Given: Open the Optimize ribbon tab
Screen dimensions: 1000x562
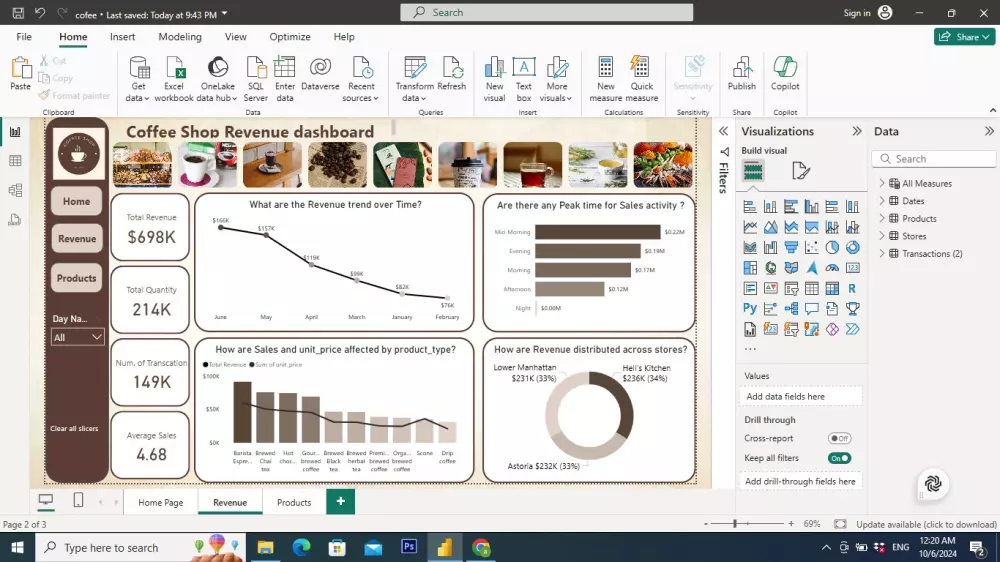Looking at the screenshot, I should [x=290, y=37].
